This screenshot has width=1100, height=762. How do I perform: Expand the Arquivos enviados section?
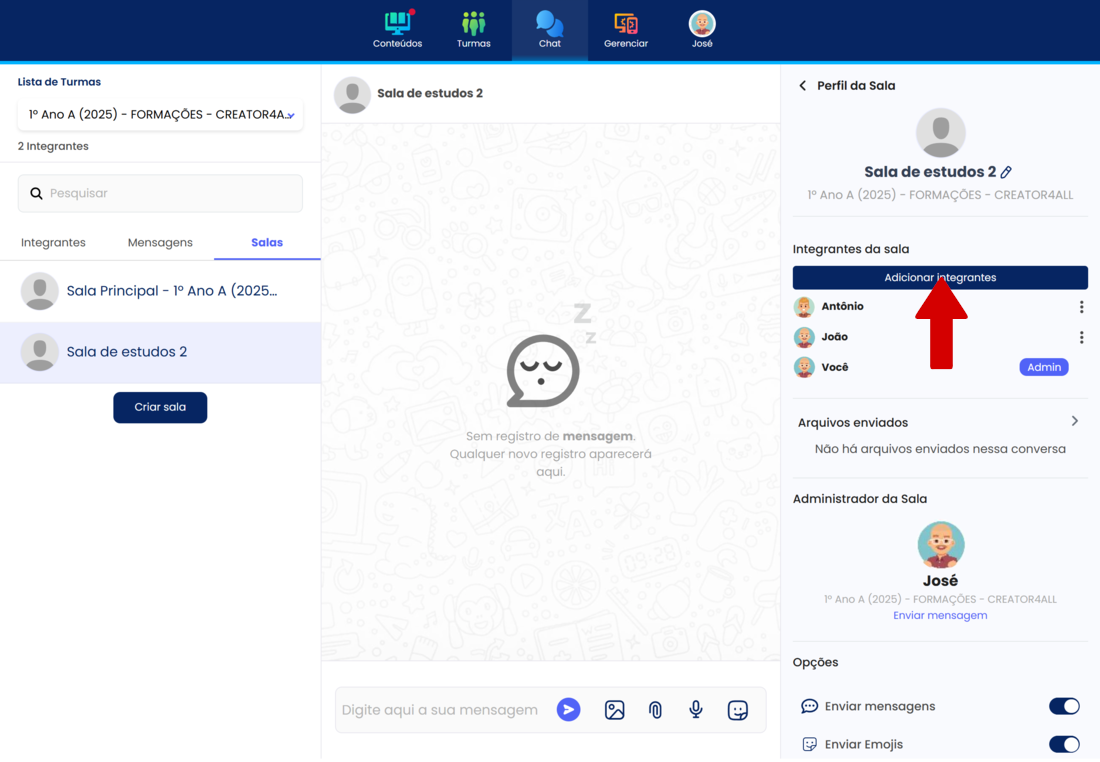pos(1075,422)
